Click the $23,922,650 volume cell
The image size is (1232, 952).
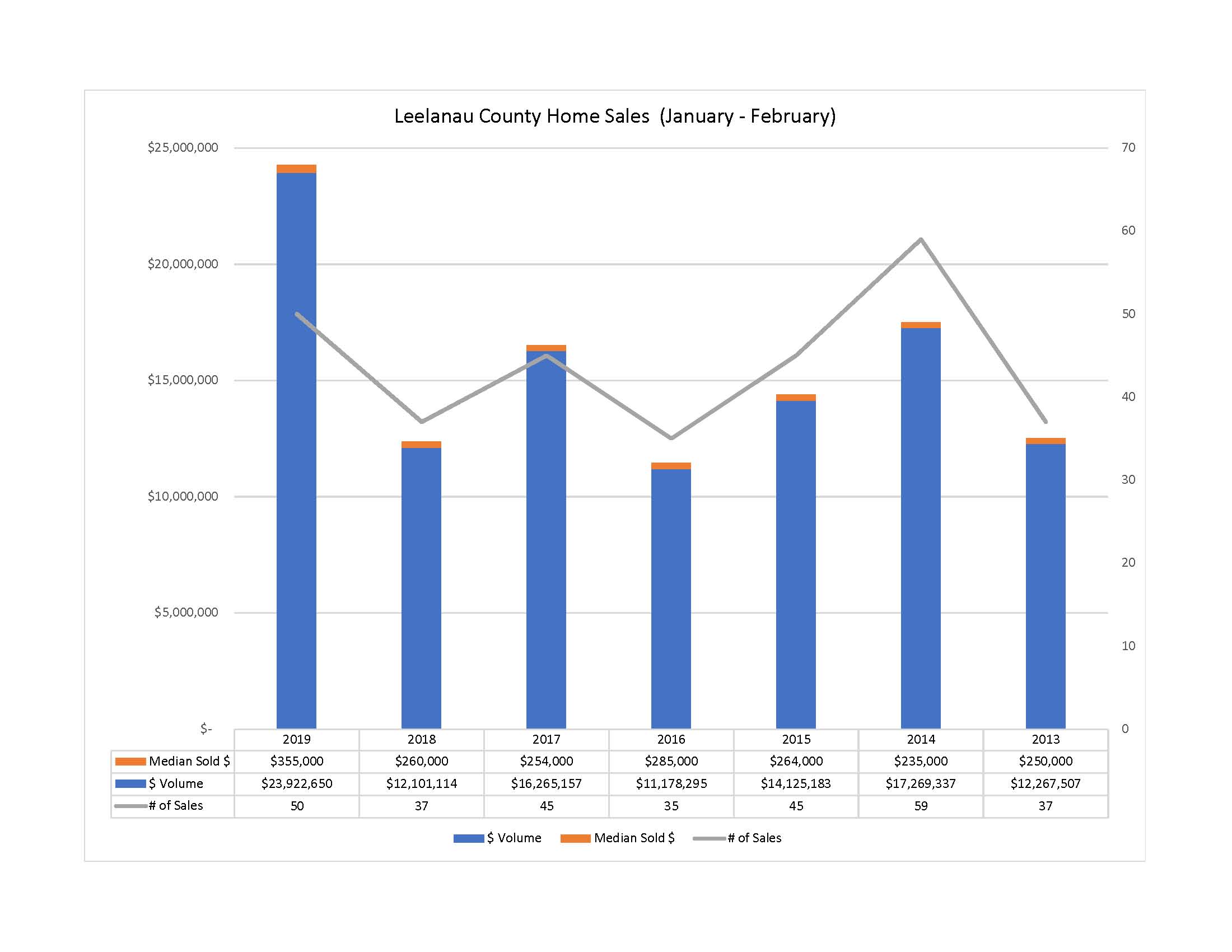297,783
